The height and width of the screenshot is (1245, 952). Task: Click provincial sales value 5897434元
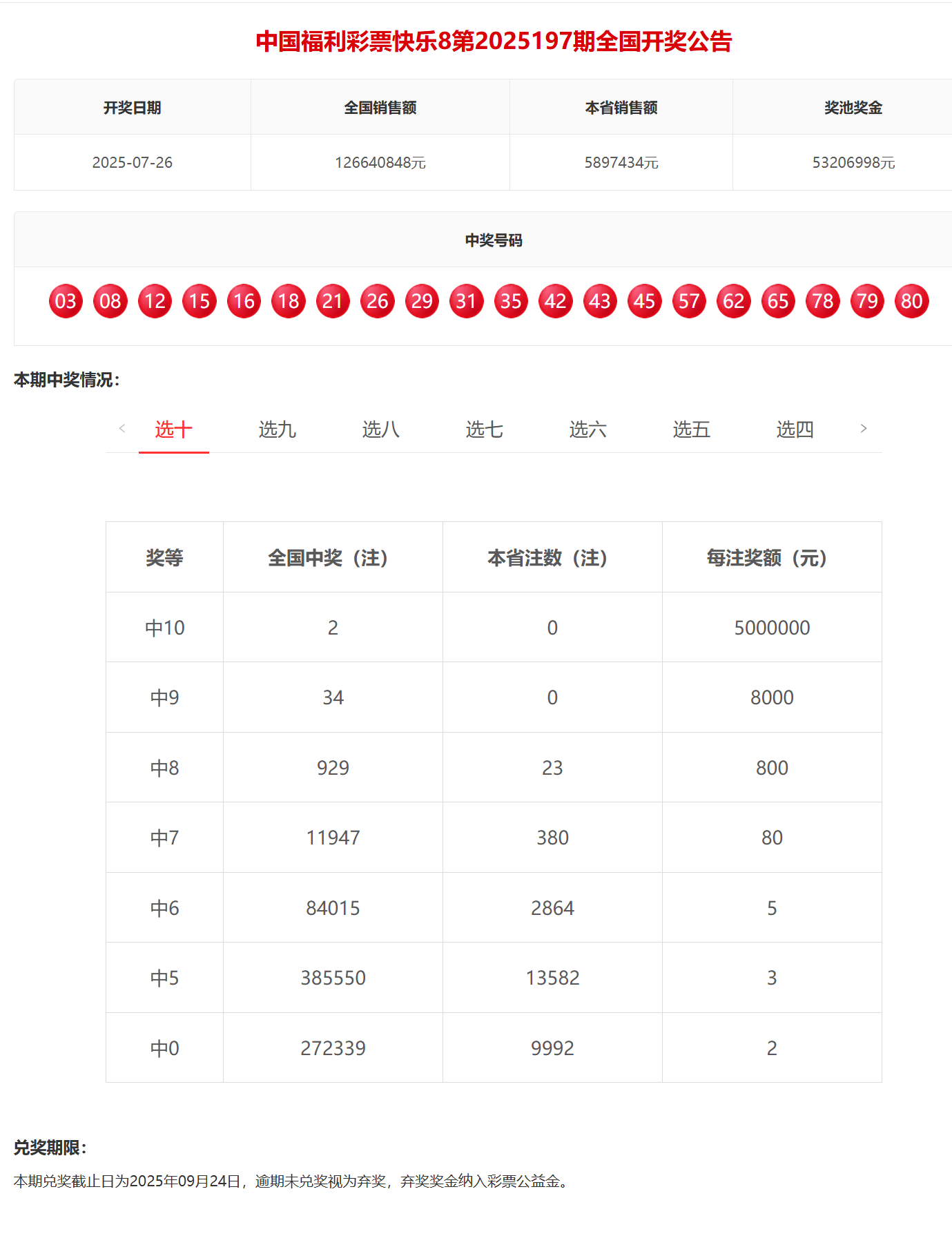click(x=621, y=162)
